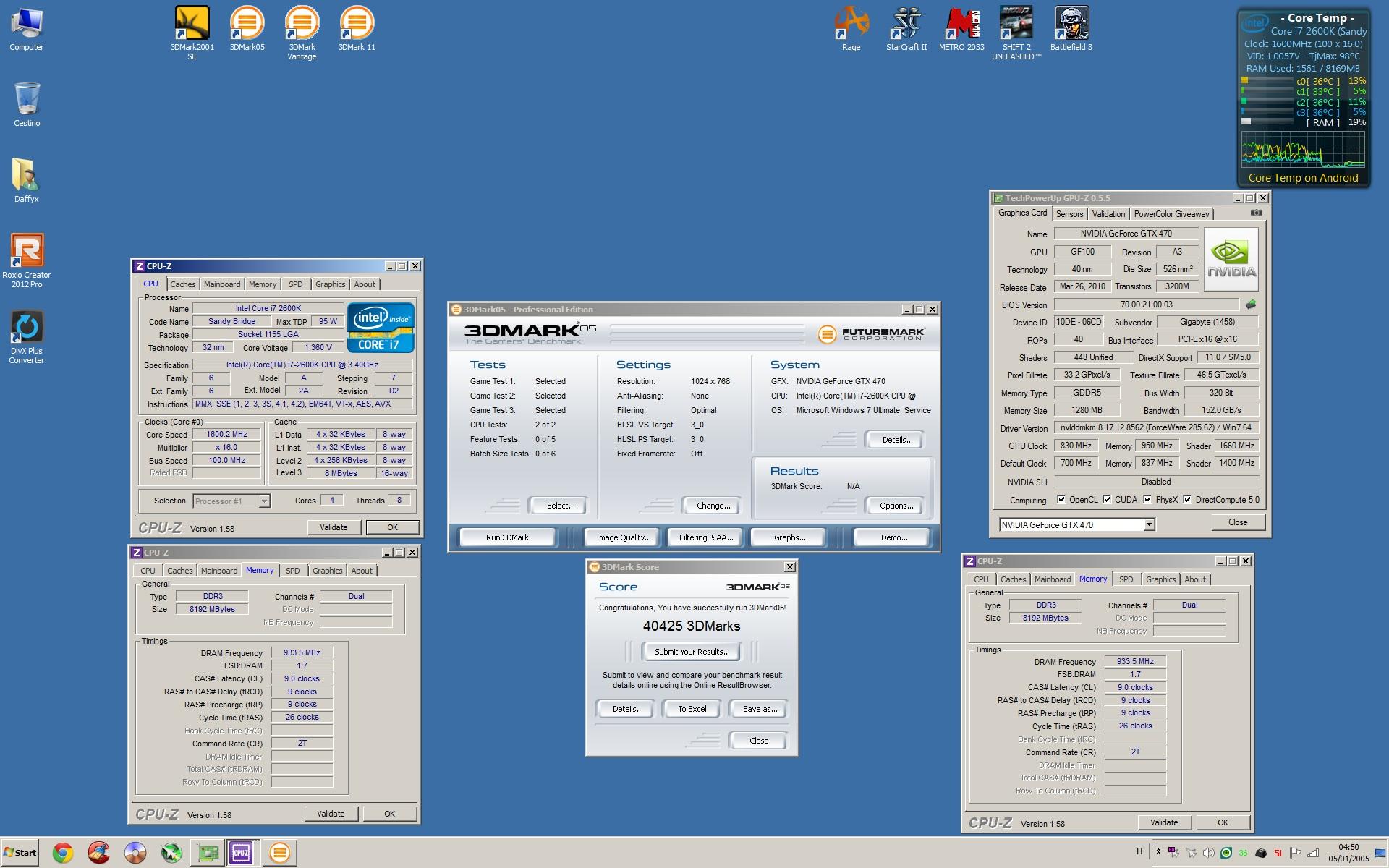
Task: Open the Caches tab in top CPU-Z window
Action: click(182, 284)
